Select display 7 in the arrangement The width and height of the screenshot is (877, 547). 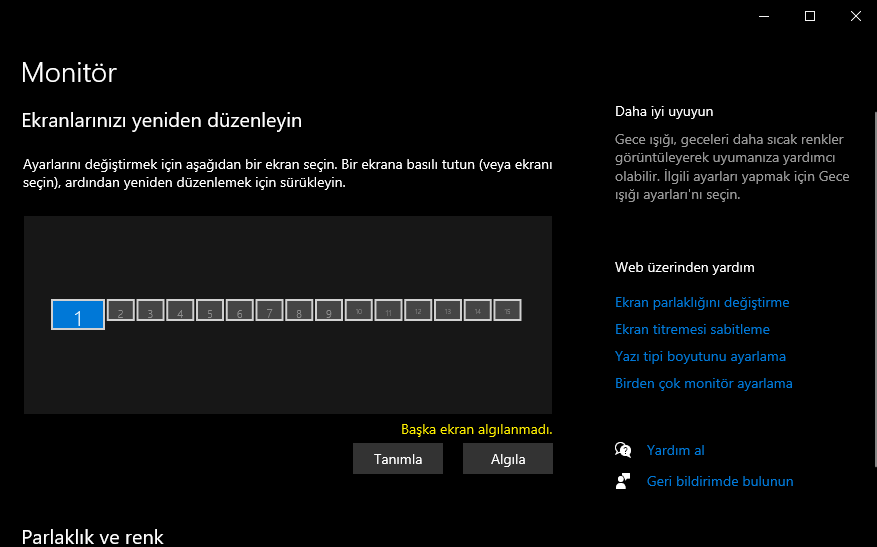click(270, 310)
